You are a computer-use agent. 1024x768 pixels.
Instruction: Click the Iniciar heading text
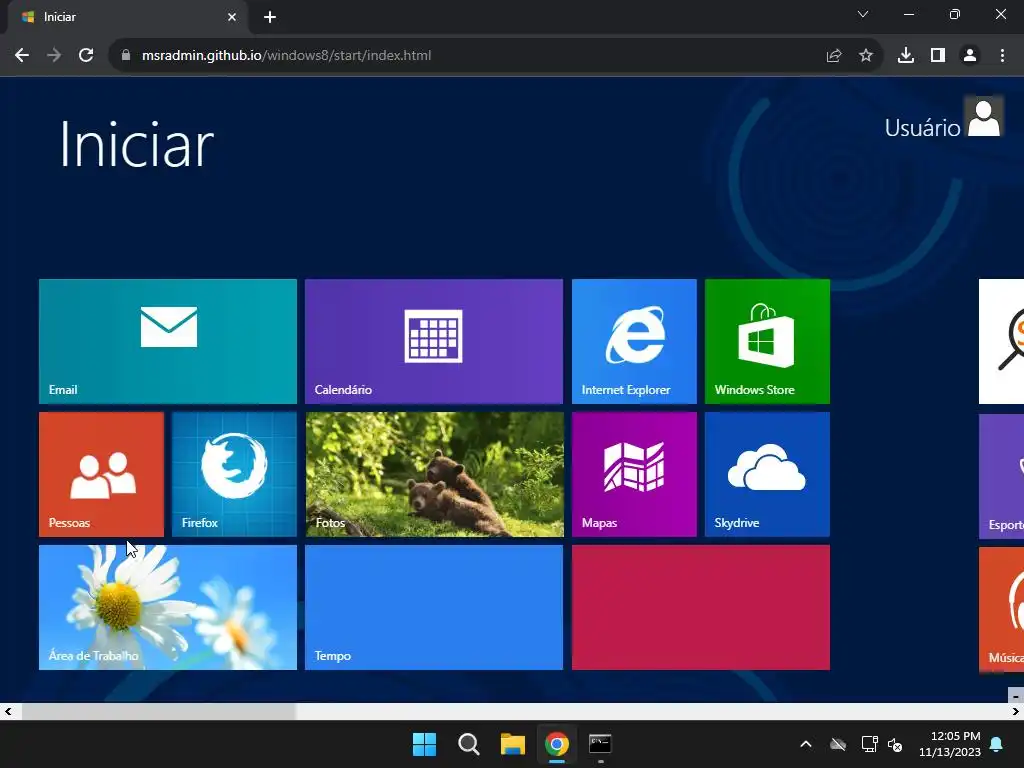(x=136, y=145)
